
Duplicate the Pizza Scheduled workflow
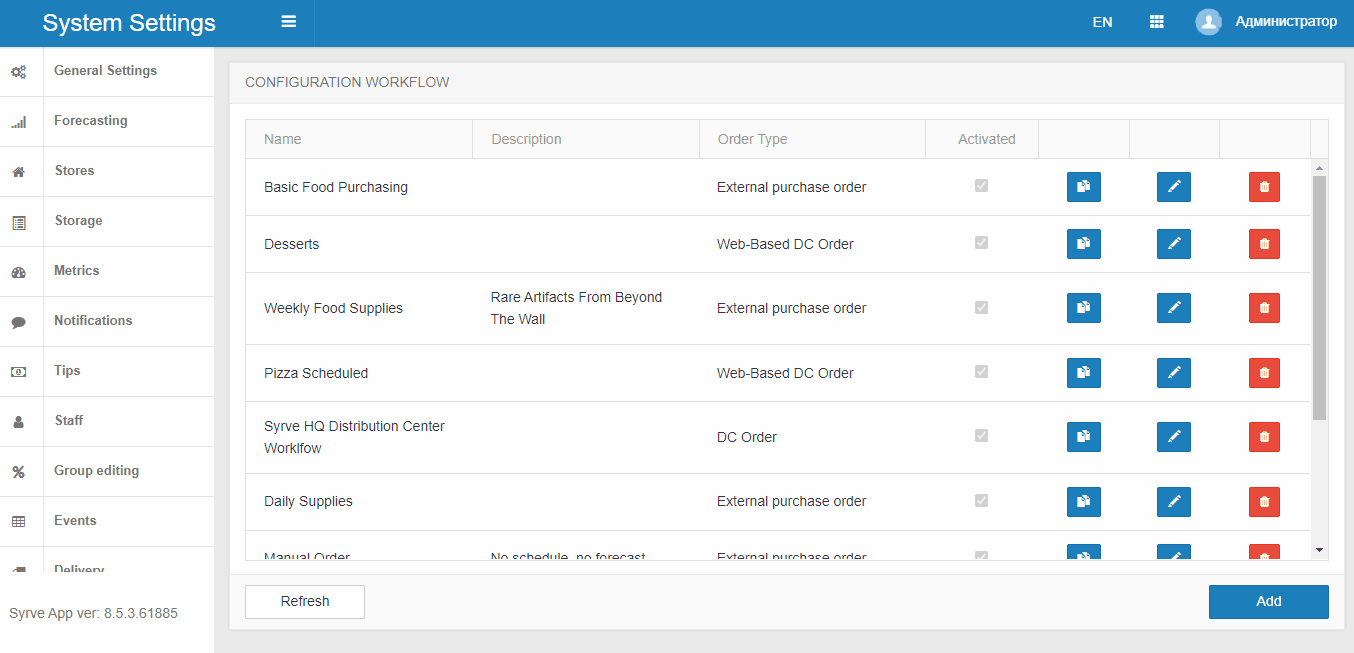point(1083,373)
